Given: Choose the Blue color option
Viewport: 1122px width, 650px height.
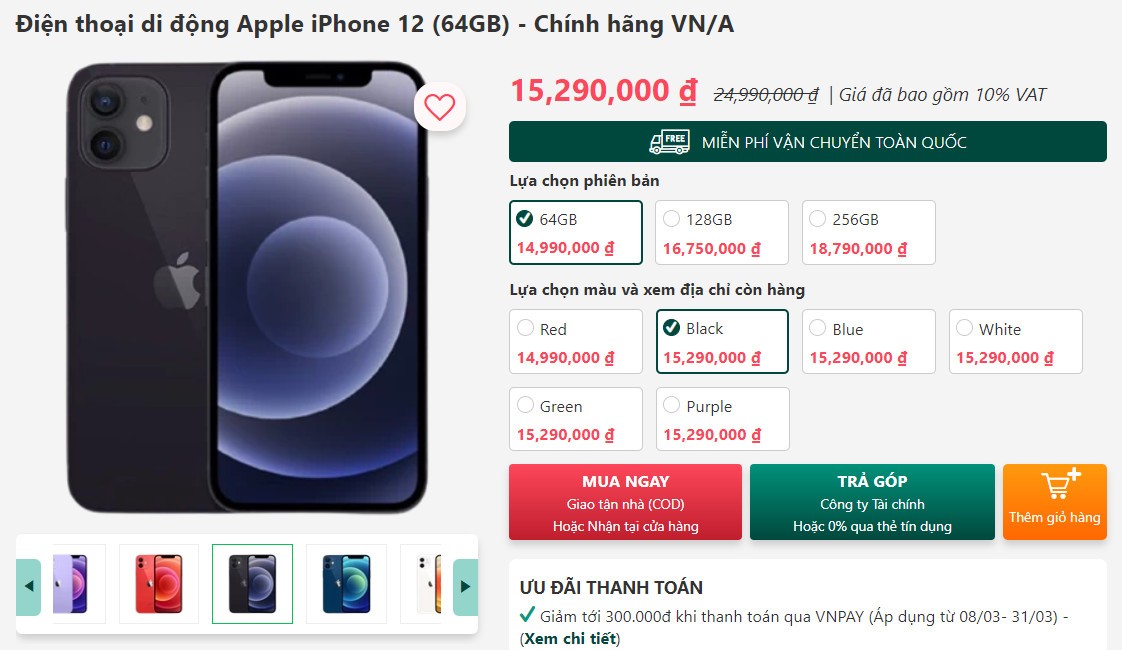Looking at the screenshot, I should pyautogui.click(x=869, y=341).
